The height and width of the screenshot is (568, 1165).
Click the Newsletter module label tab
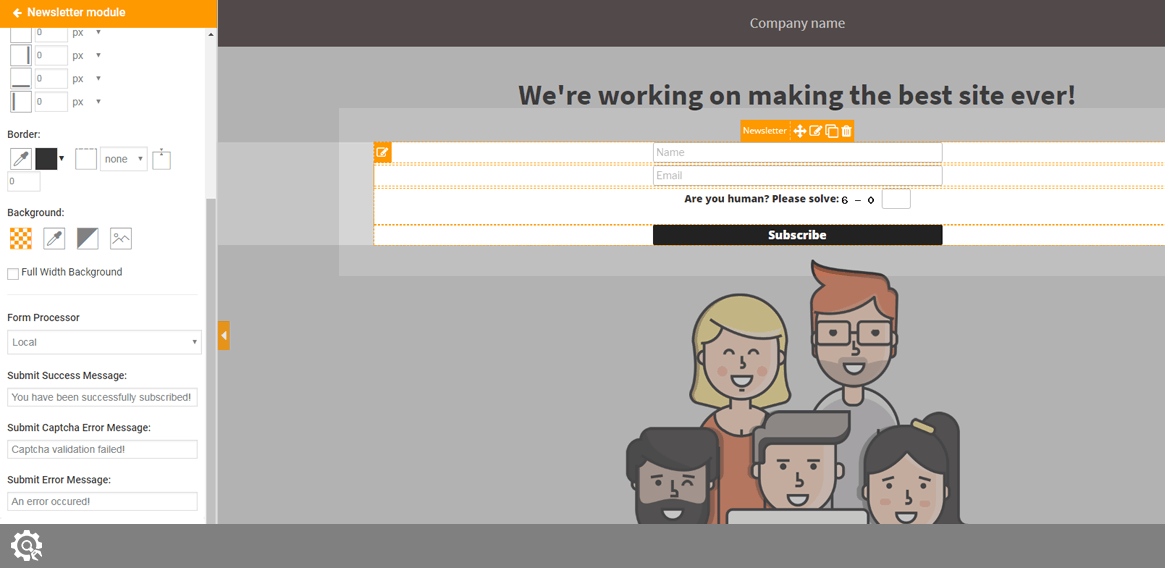(x=764, y=131)
